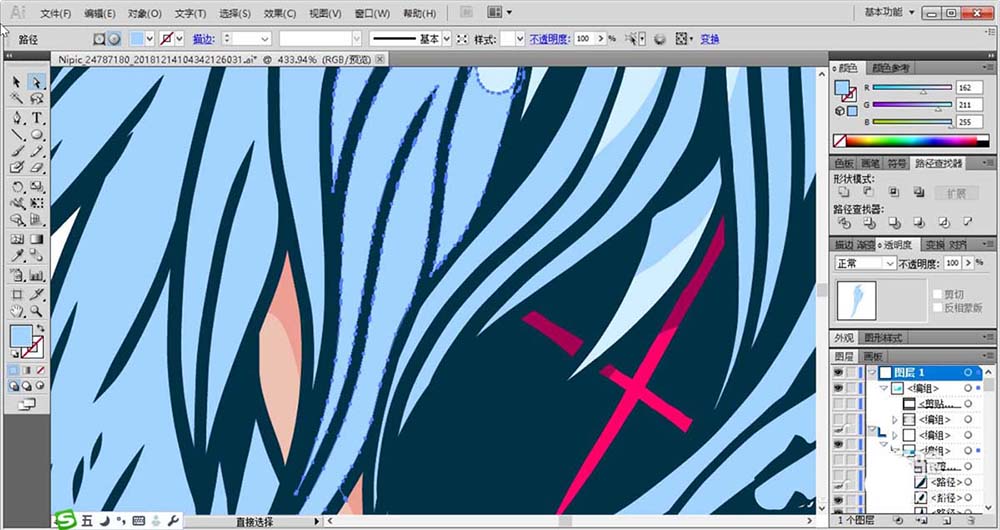Select the Column Graph tool
The width and height of the screenshot is (1000, 530).
36,276
